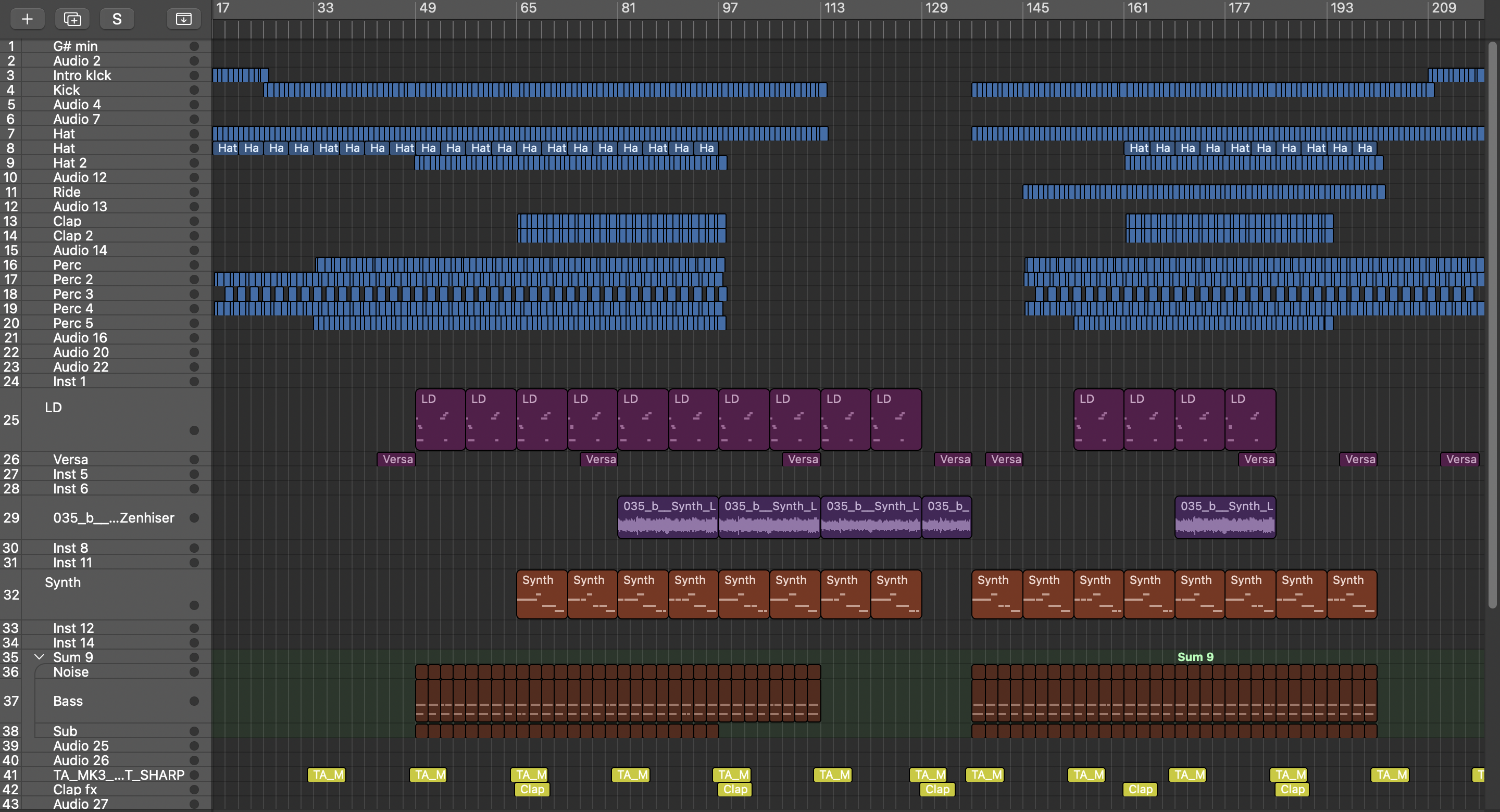The height and width of the screenshot is (812, 1500).
Task: Click the catch/import tray button
Action: pos(183,19)
